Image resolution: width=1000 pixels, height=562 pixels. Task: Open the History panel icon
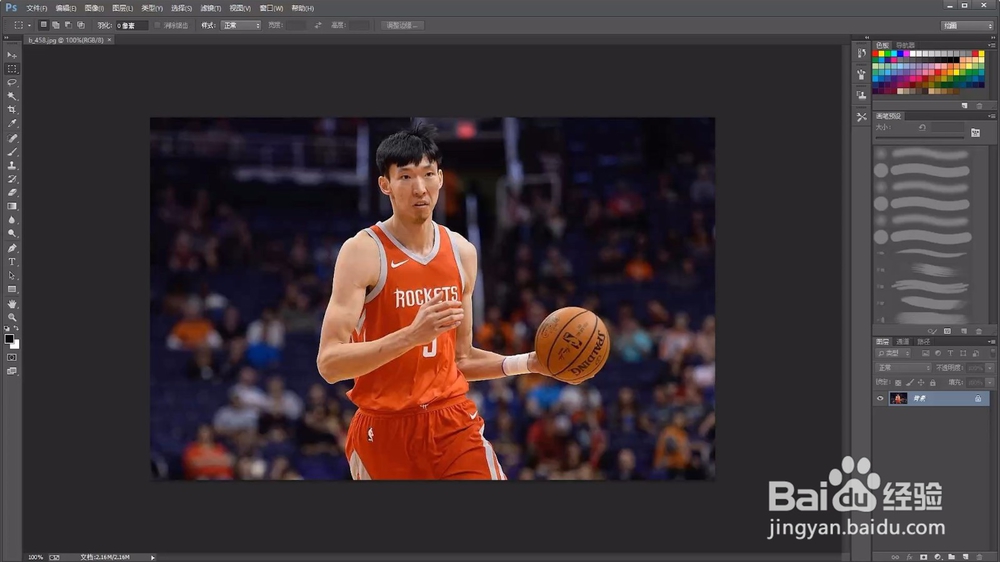click(x=862, y=54)
